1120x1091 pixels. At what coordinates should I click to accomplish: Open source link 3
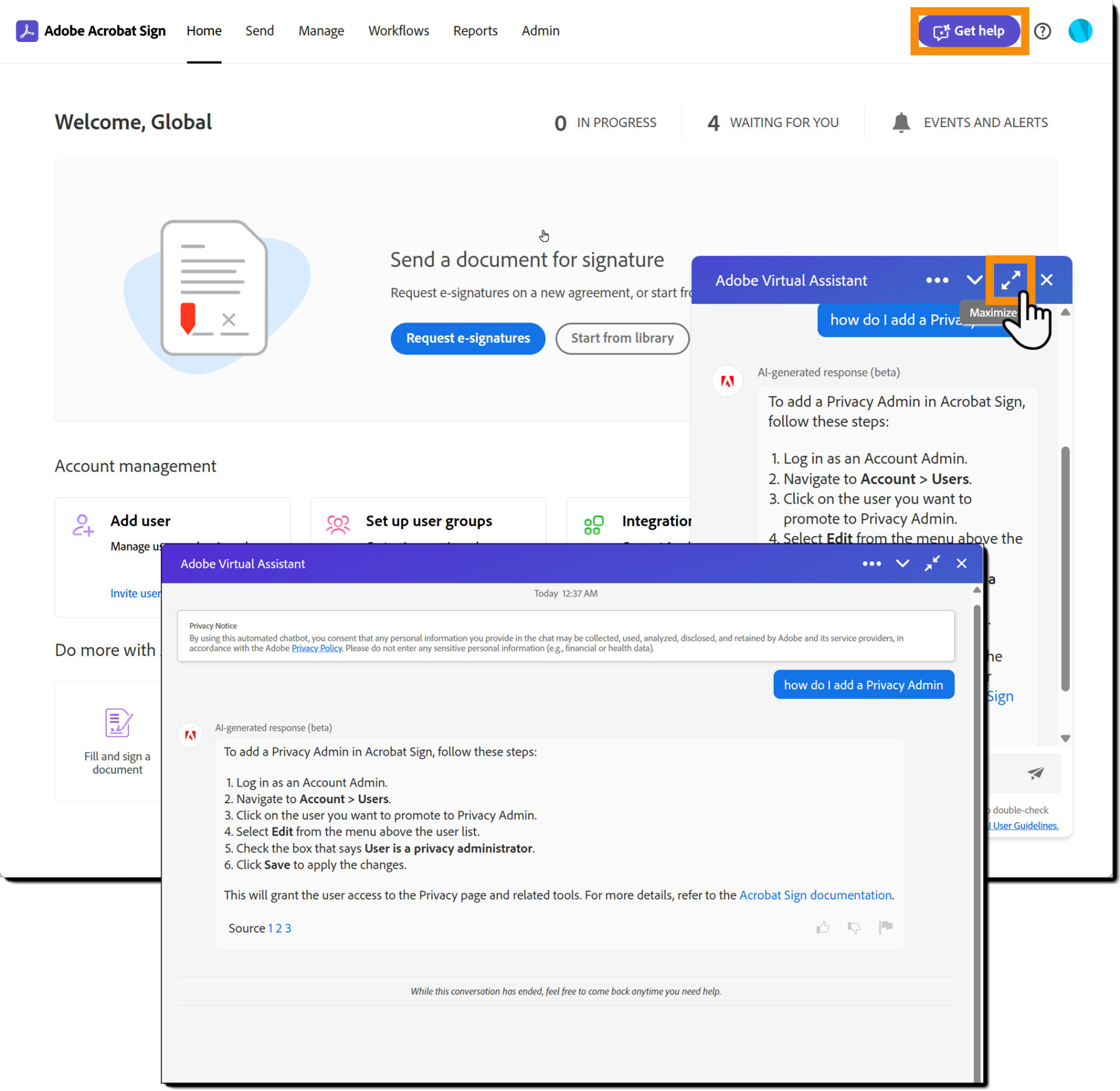pos(288,928)
